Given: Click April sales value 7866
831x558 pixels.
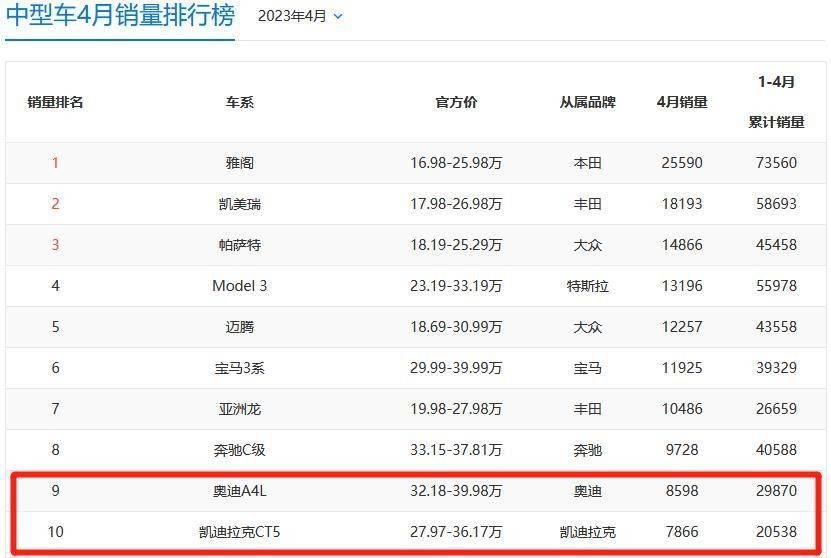Looking at the screenshot, I should click(x=682, y=532).
